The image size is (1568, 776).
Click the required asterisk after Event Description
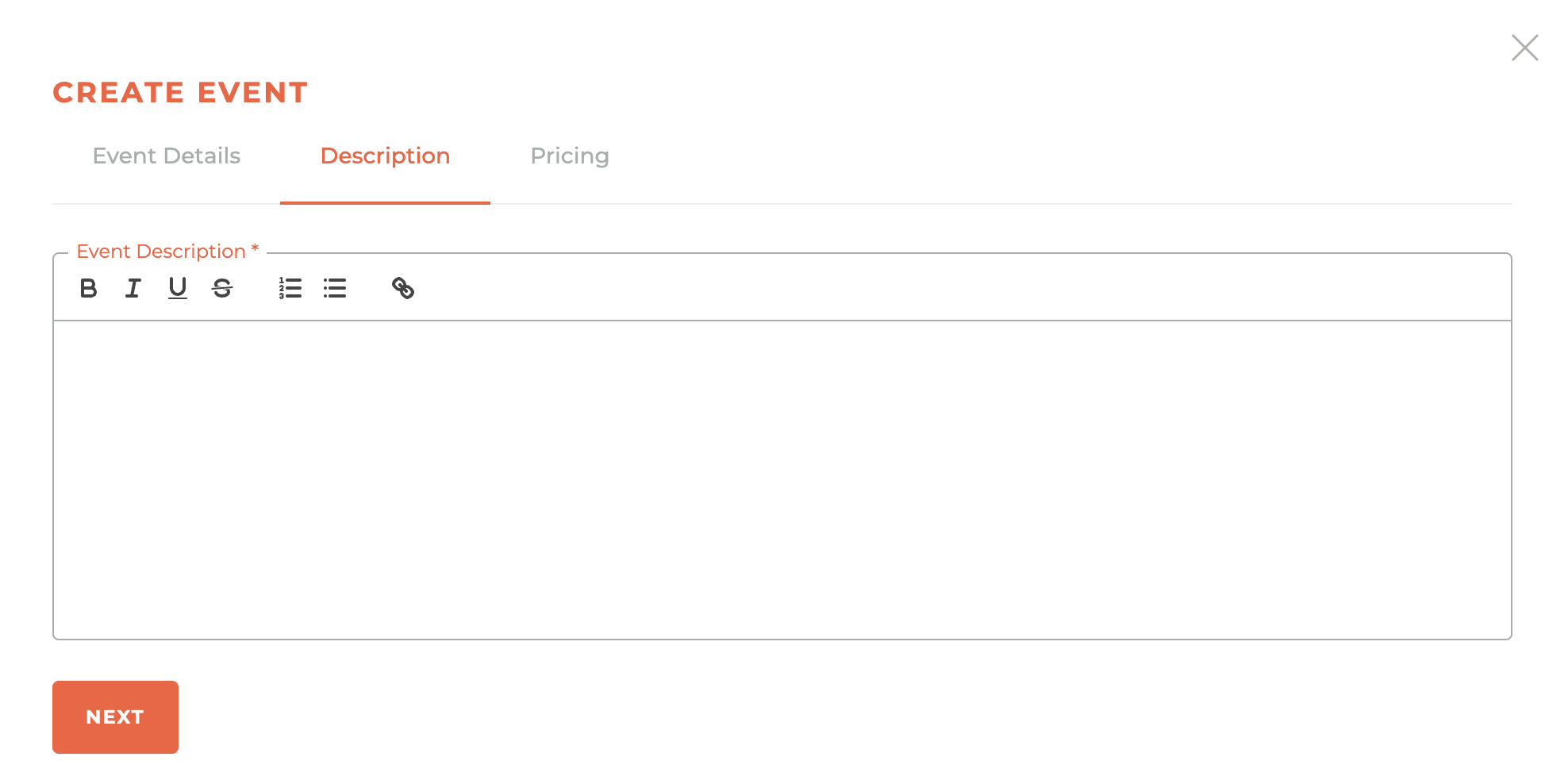pos(255,249)
